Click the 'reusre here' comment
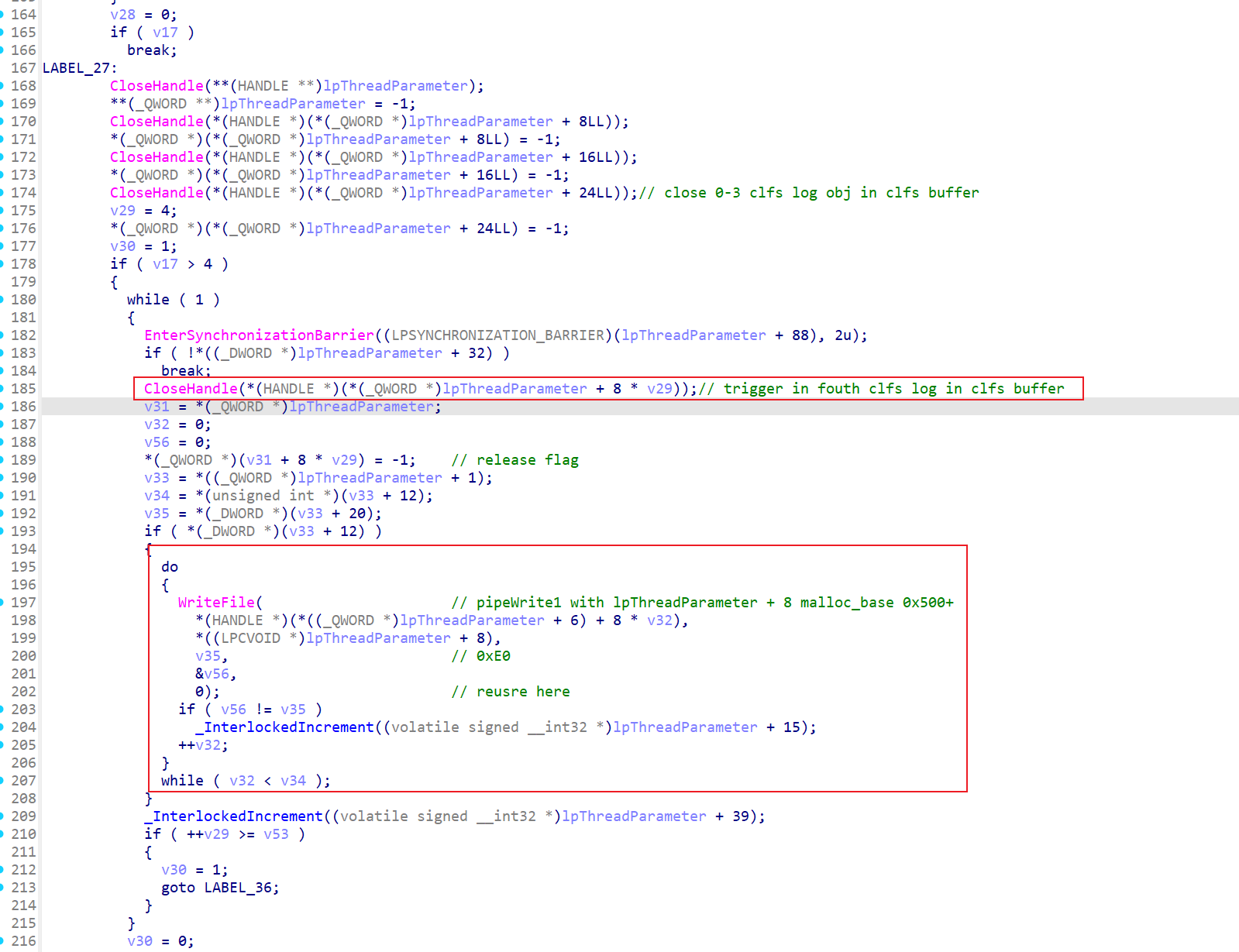1239x952 pixels. 522,692
